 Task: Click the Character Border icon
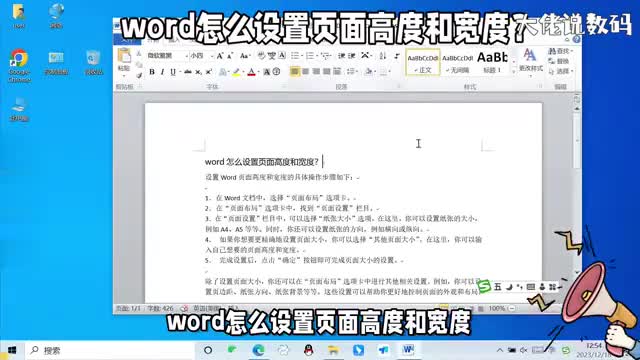point(282,56)
